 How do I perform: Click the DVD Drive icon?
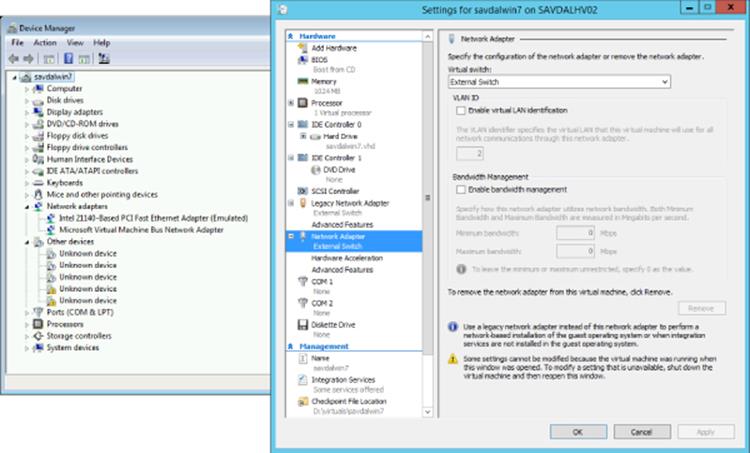316,170
